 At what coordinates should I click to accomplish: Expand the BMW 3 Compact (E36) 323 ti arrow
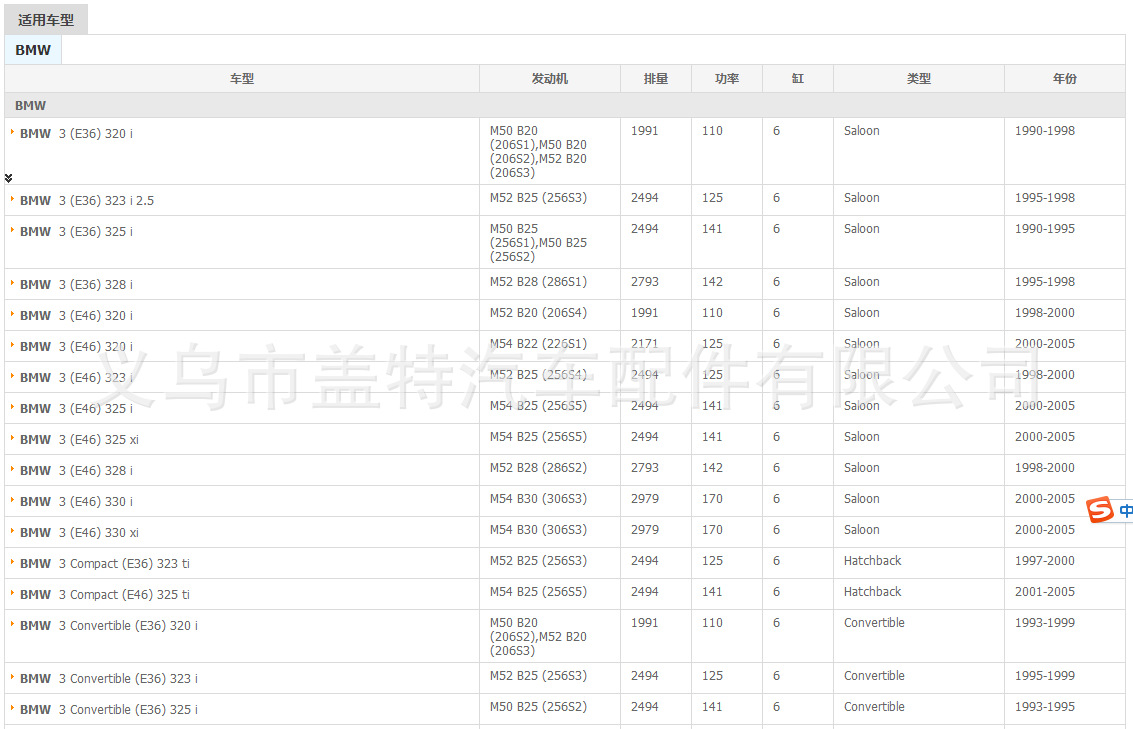[x=12, y=562]
